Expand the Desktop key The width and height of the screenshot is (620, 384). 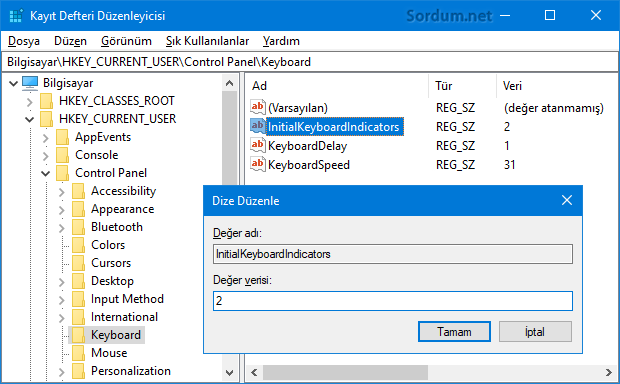62,282
